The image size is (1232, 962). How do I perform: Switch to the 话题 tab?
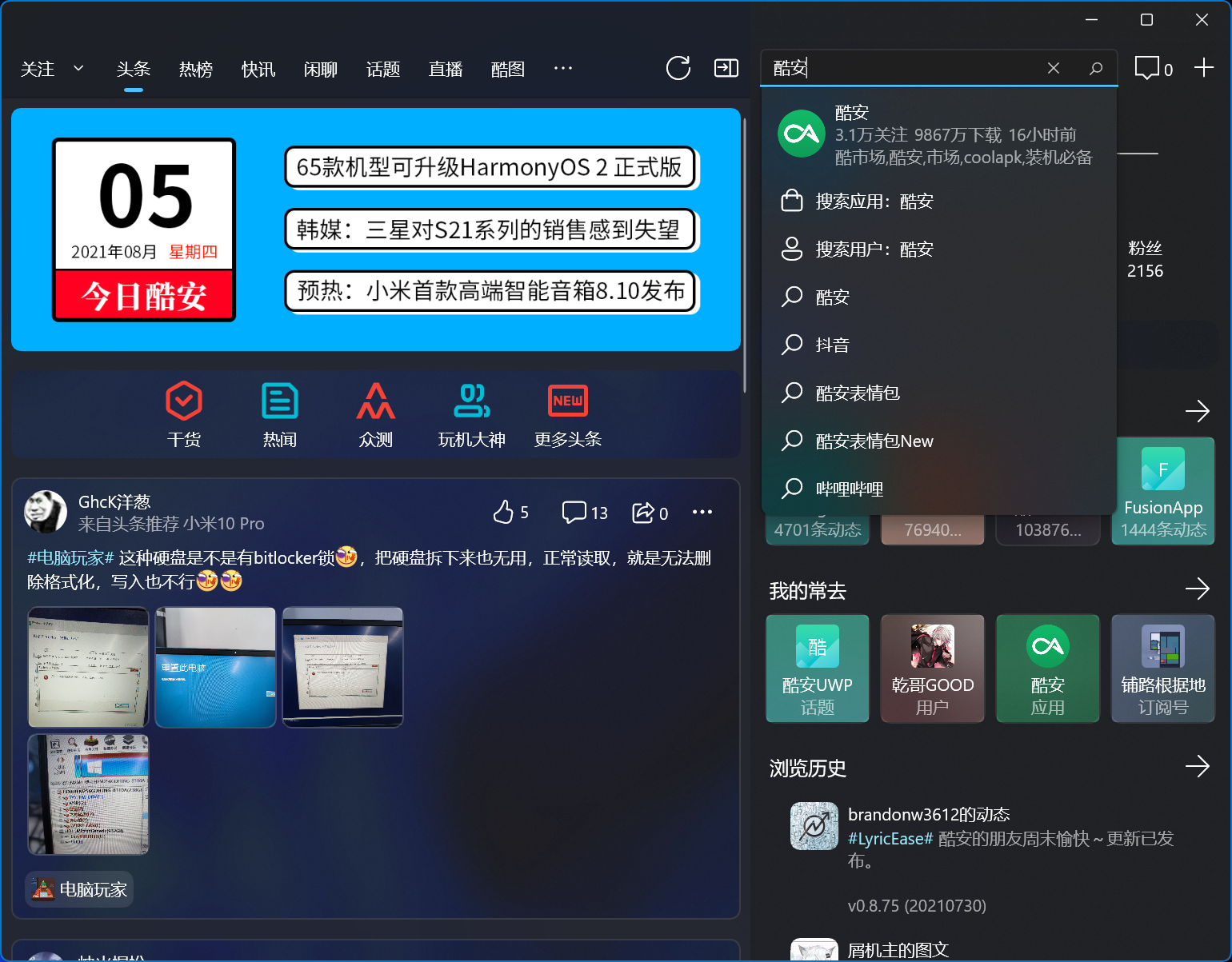pos(383,69)
